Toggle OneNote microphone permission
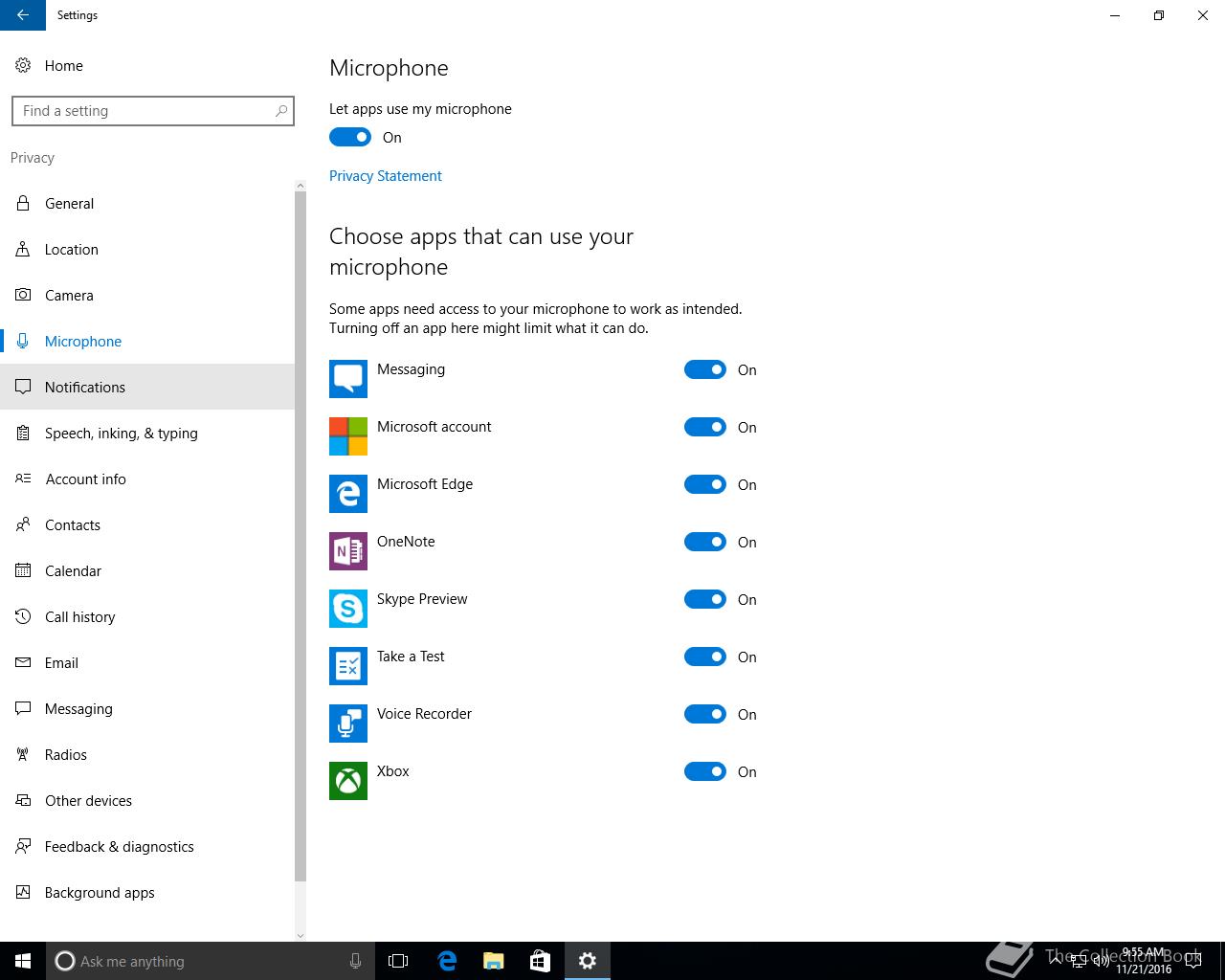Image resolution: width=1225 pixels, height=980 pixels. coord(705,542)
